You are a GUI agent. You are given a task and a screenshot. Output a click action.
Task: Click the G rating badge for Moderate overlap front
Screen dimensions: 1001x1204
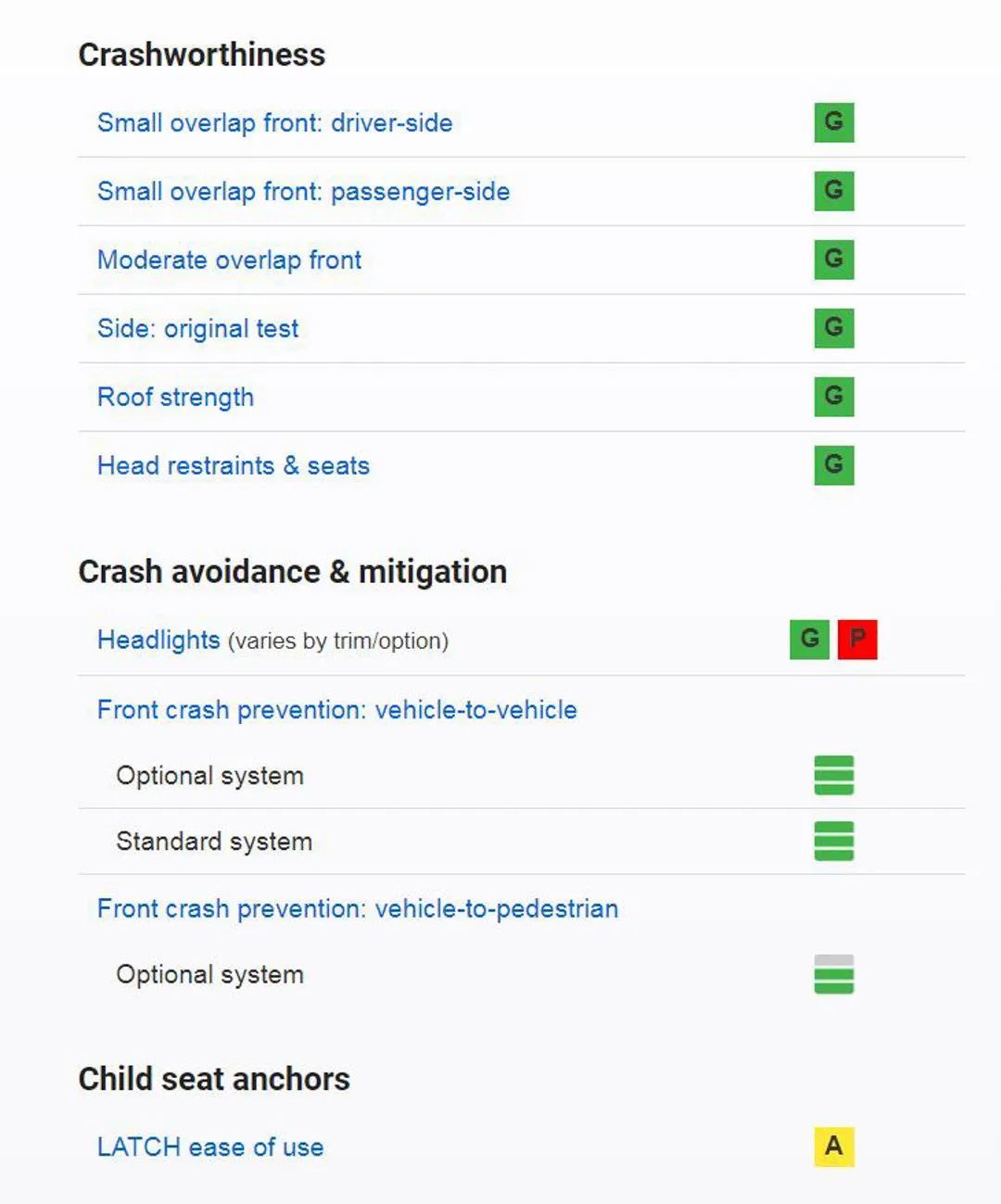pos(833,260)
